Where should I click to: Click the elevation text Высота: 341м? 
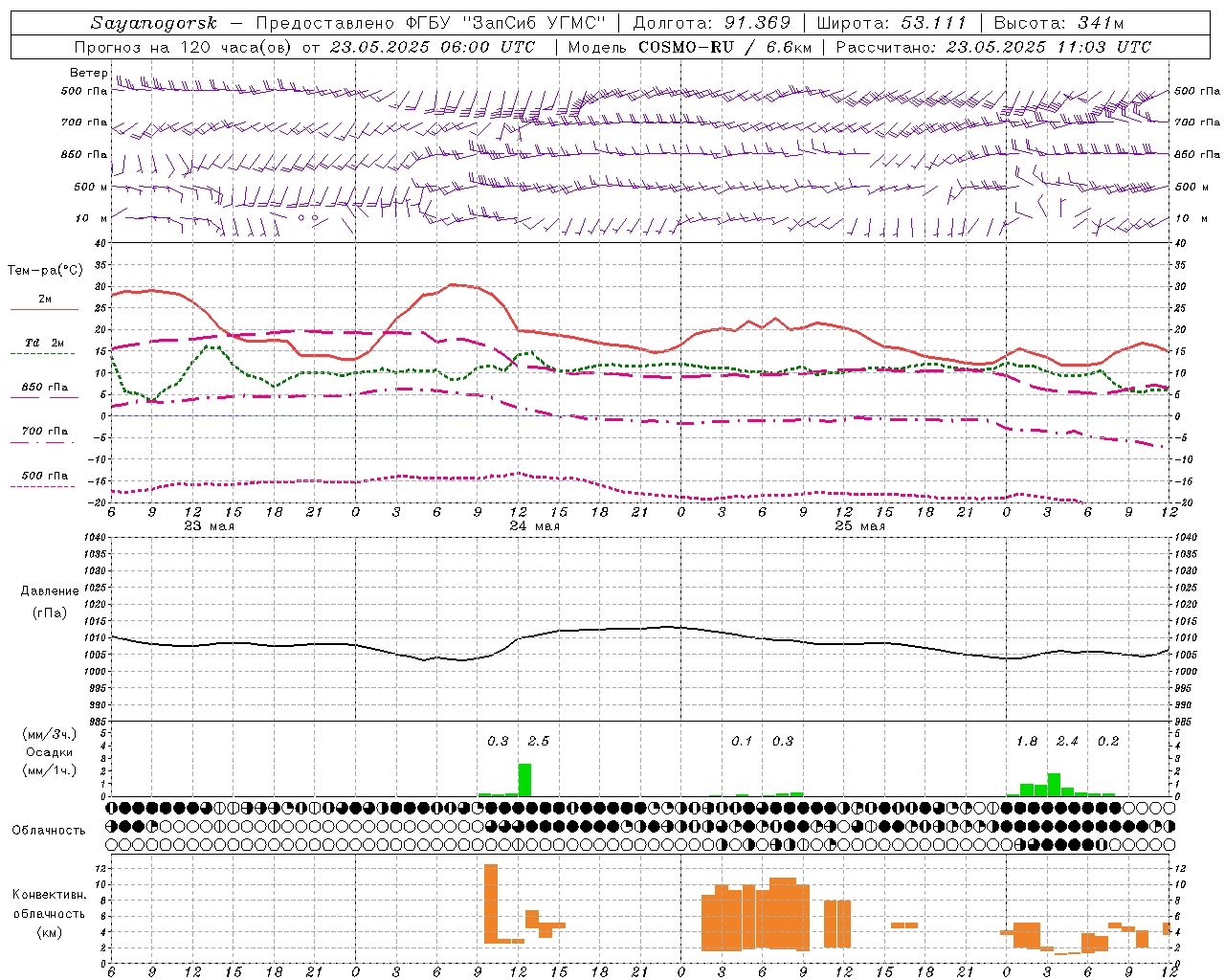click(x=1058, y=22)
